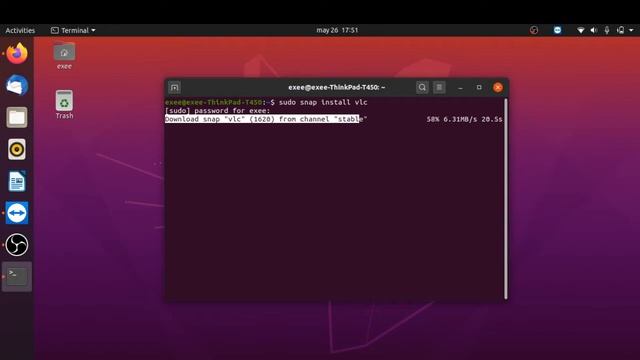Click the terminal vertical scrollbar
This screenshot has height=360, width=640.
tap(506, 198)
